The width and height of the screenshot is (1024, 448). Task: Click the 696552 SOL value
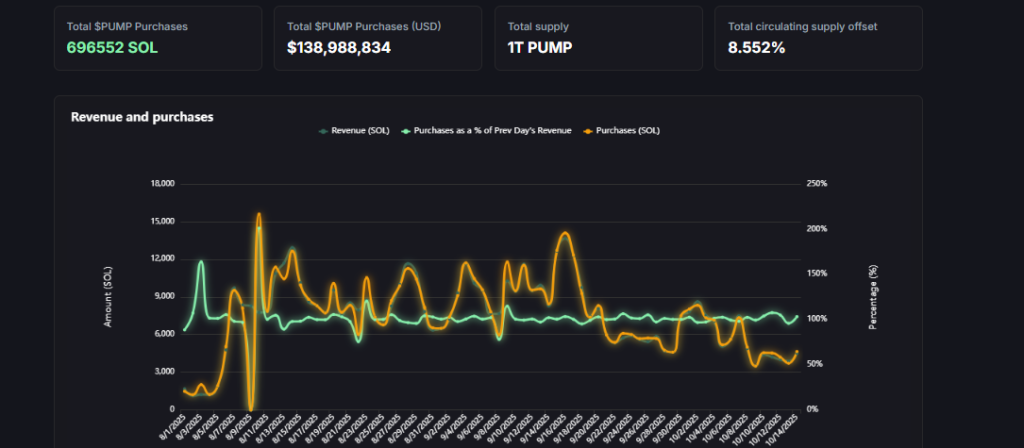pyautogui.click(x=112, y=47)
